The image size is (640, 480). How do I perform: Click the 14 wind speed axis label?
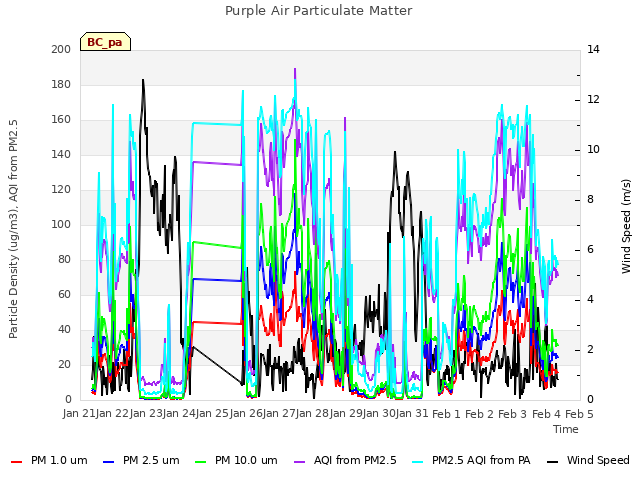pyautogui.click(x=593, y=49)
